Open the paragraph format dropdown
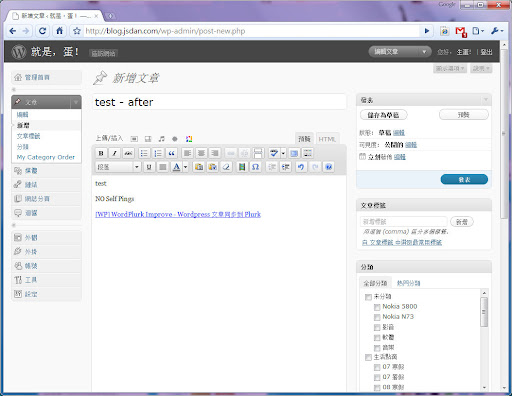Viewport: 512px width, 396px height. [118, 167]
